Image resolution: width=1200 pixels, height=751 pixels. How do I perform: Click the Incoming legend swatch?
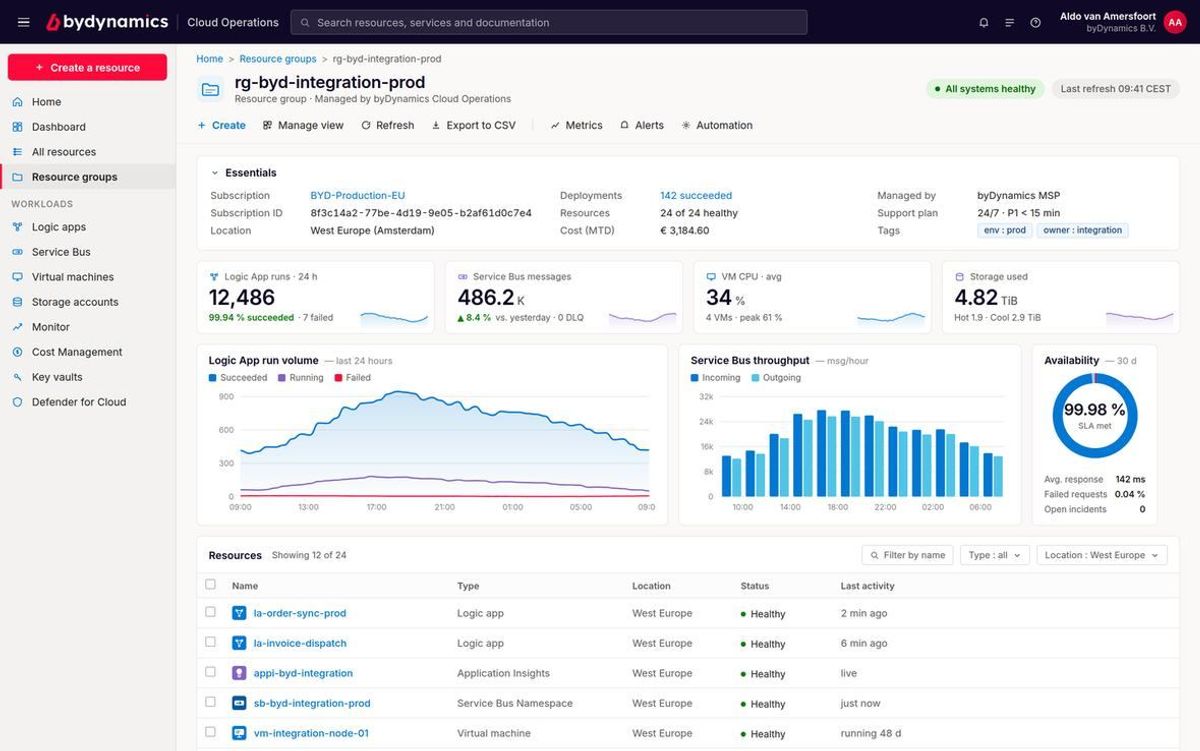point(695,378)
